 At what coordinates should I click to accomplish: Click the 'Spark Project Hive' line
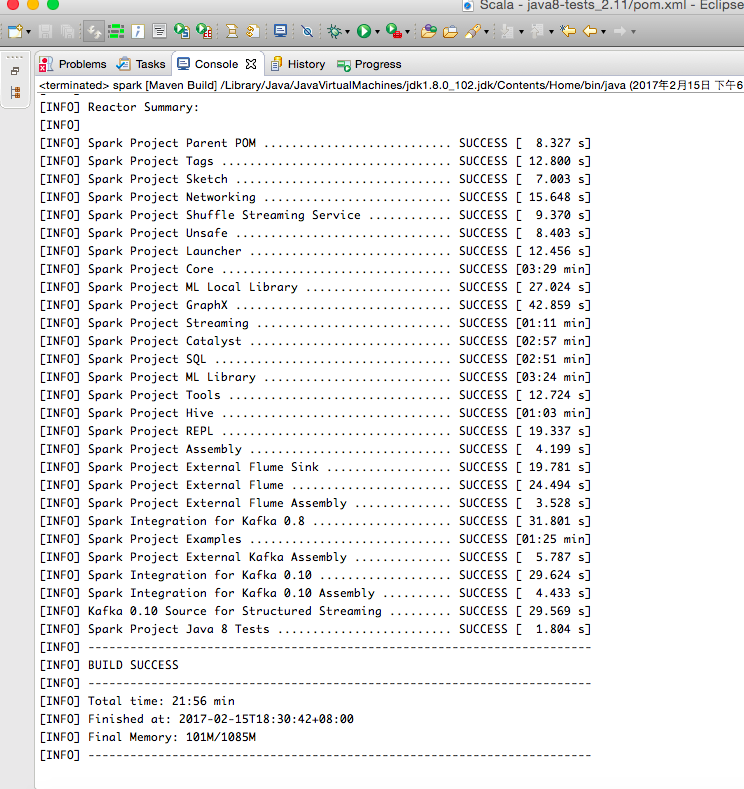coord(314,414)
